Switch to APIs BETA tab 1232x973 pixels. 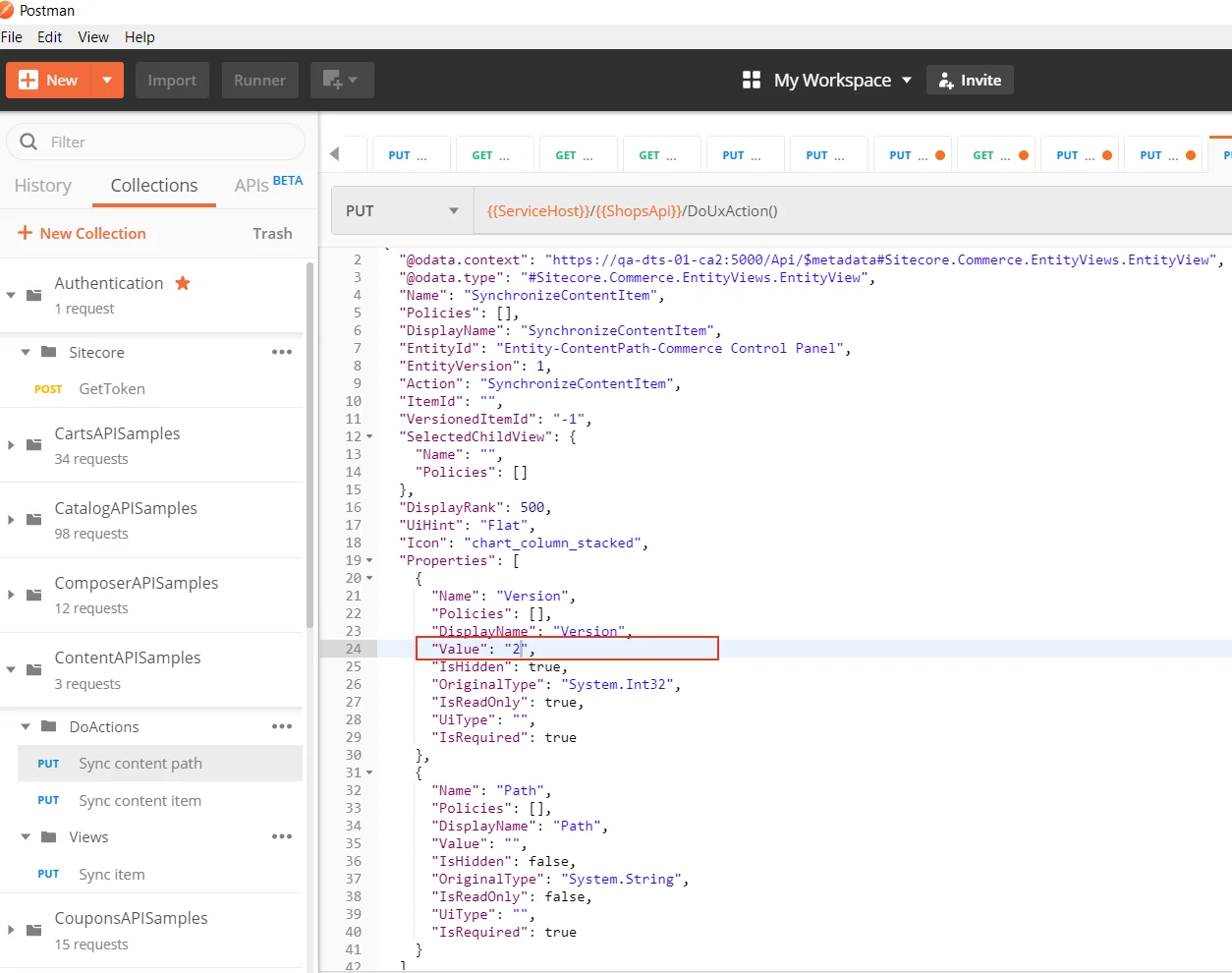pos(268,184)
